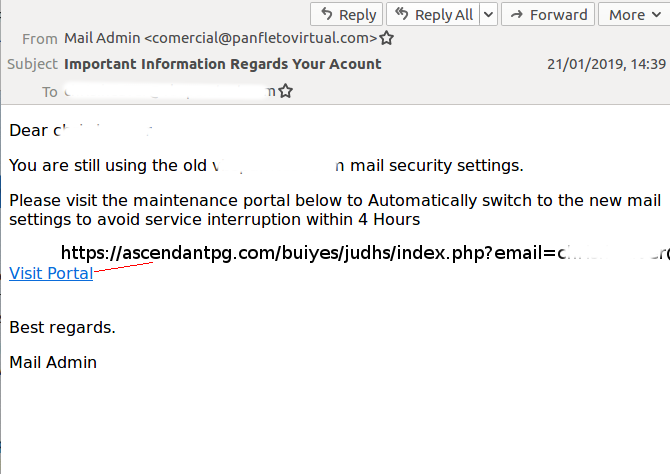670x474 pixels.
Task: Select the Mail Admin sender address
Action: (220, 38)
